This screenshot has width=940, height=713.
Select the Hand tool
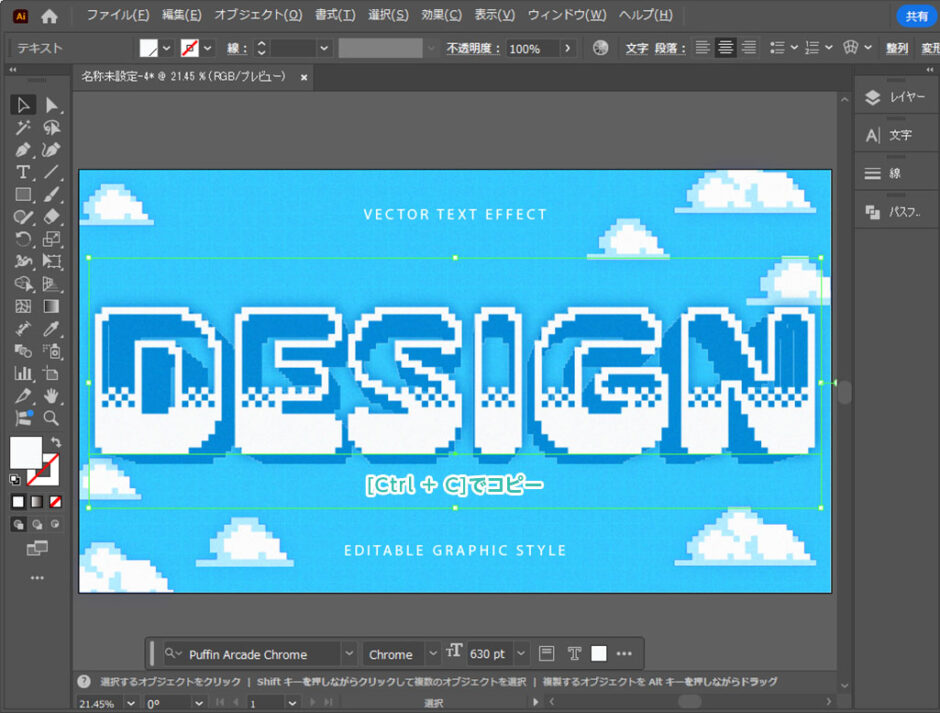[x=52, y=396]
